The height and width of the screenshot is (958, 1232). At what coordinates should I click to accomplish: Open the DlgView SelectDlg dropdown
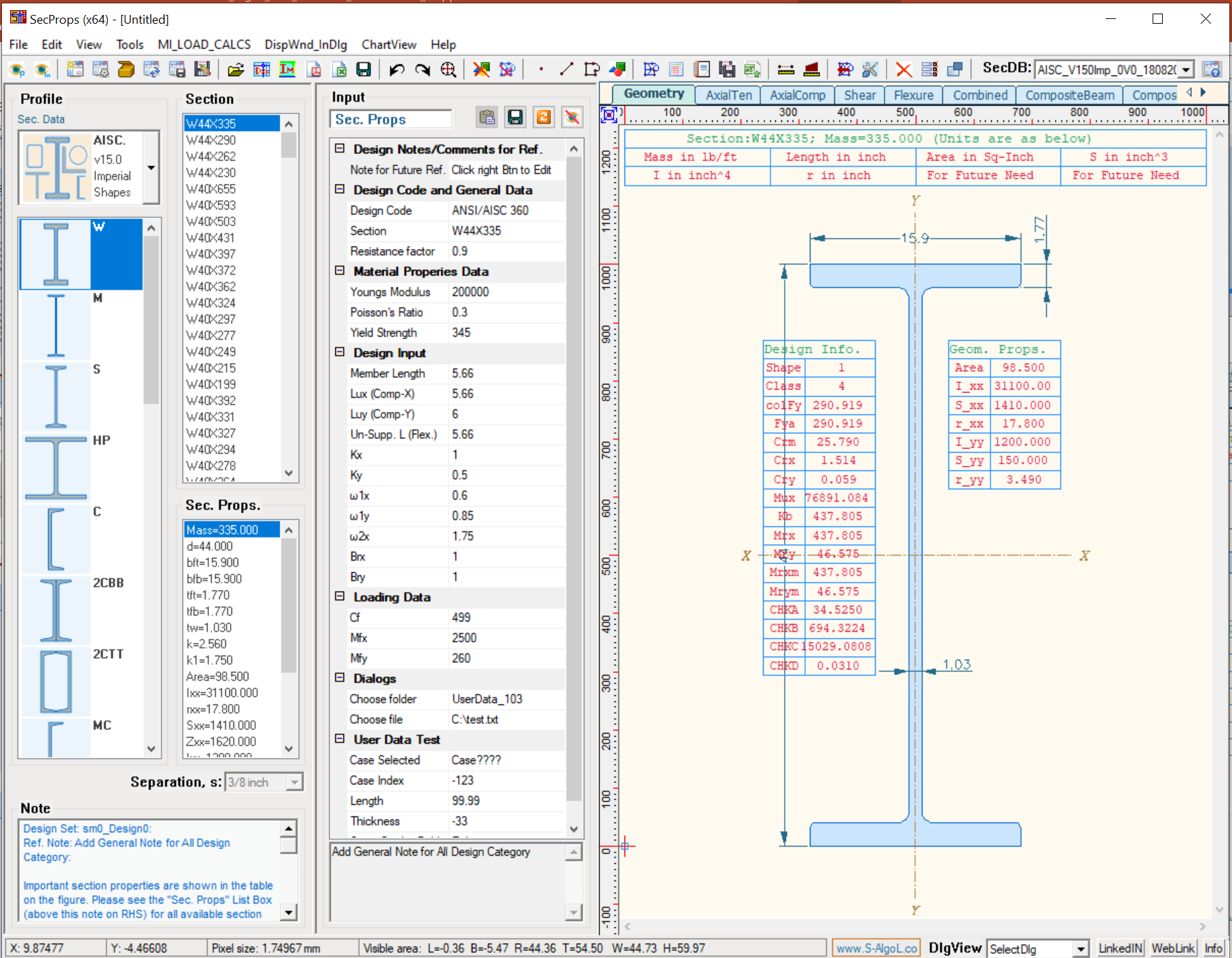1080,949
